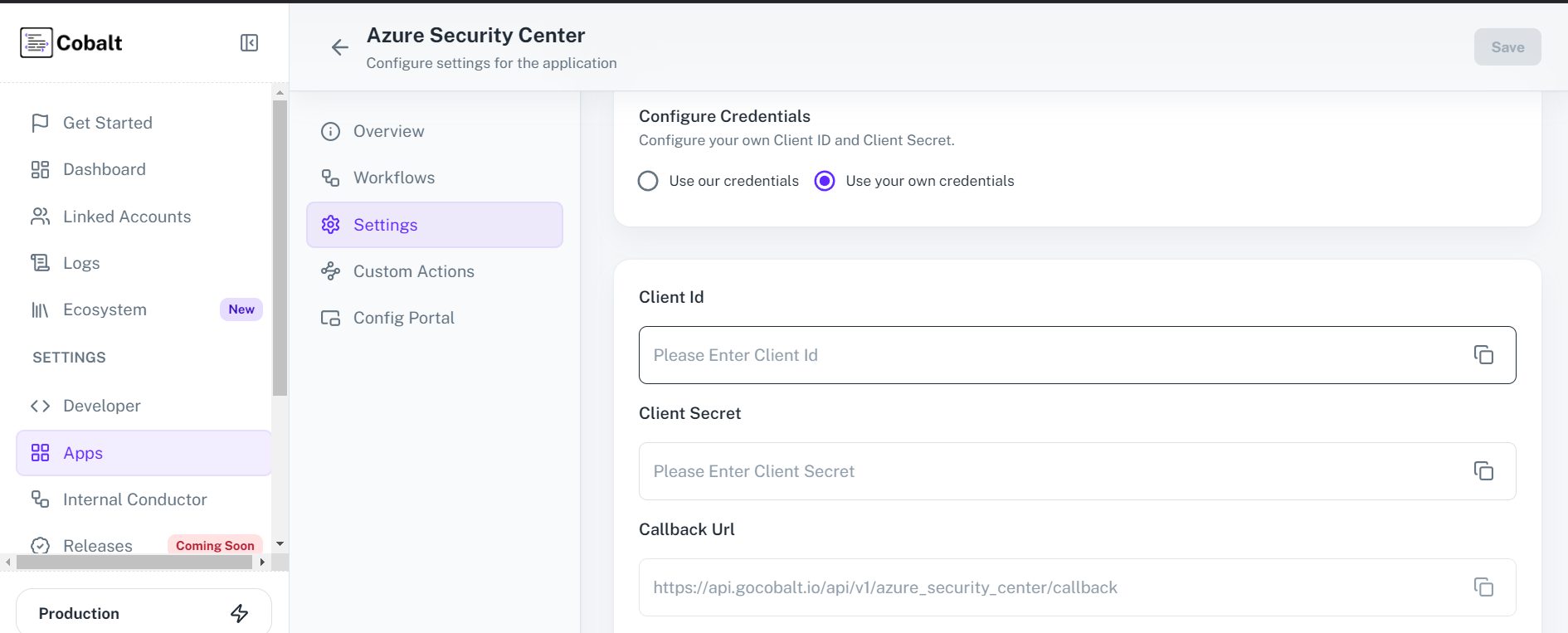The width and height of the screenshot is (1568, 633).
Task: Click the Settings gear icon
Action: click(x=330, y=225)
